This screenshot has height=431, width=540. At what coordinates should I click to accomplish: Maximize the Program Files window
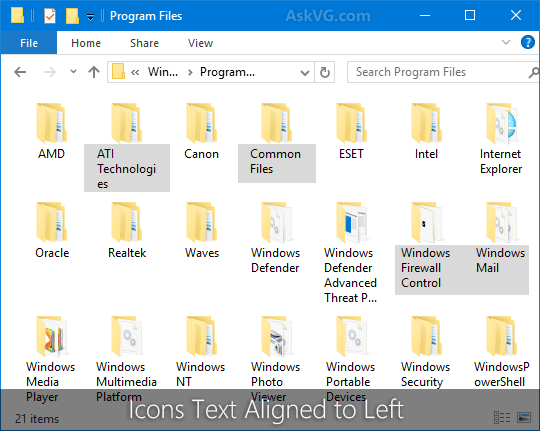470,15
